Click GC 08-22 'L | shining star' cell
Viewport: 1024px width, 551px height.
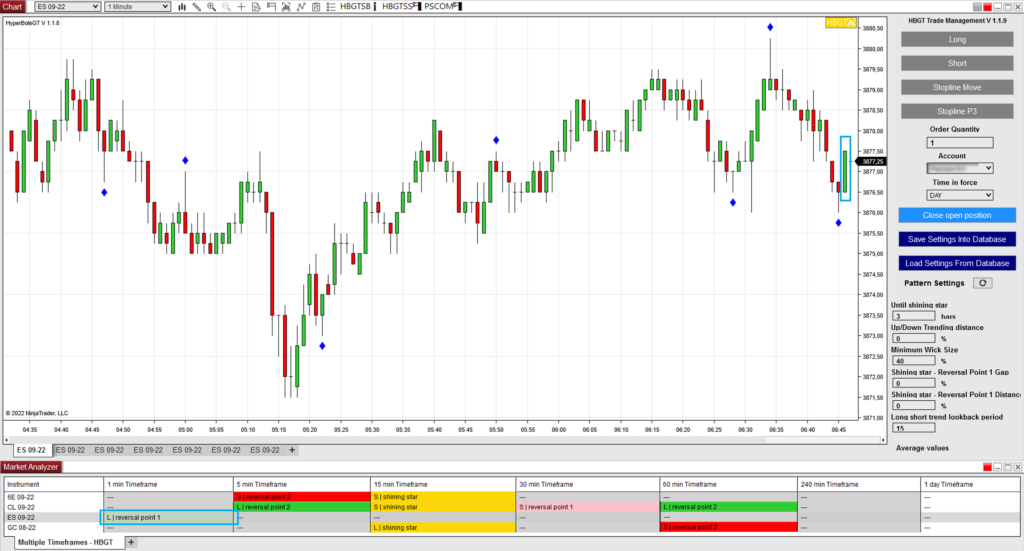pos(443,527)
